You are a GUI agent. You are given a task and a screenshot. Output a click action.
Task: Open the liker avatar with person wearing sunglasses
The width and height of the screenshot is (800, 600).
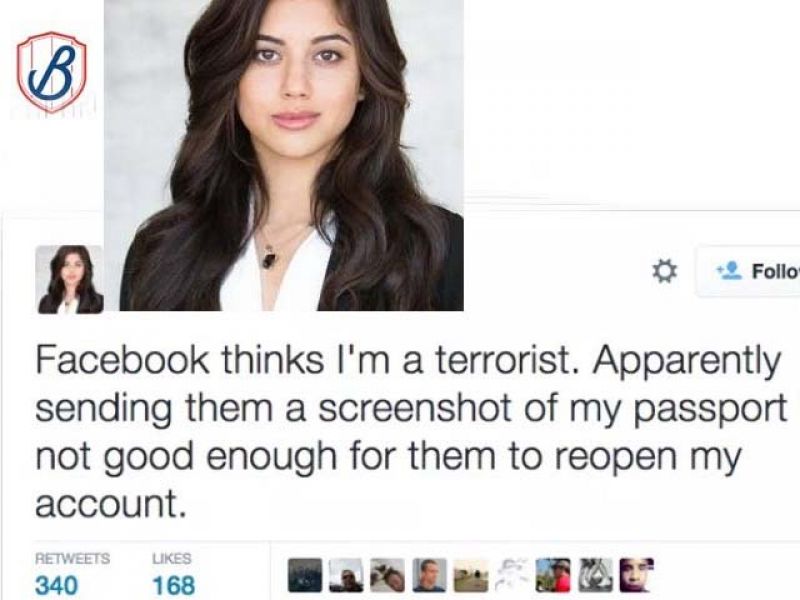pos(346,575)
